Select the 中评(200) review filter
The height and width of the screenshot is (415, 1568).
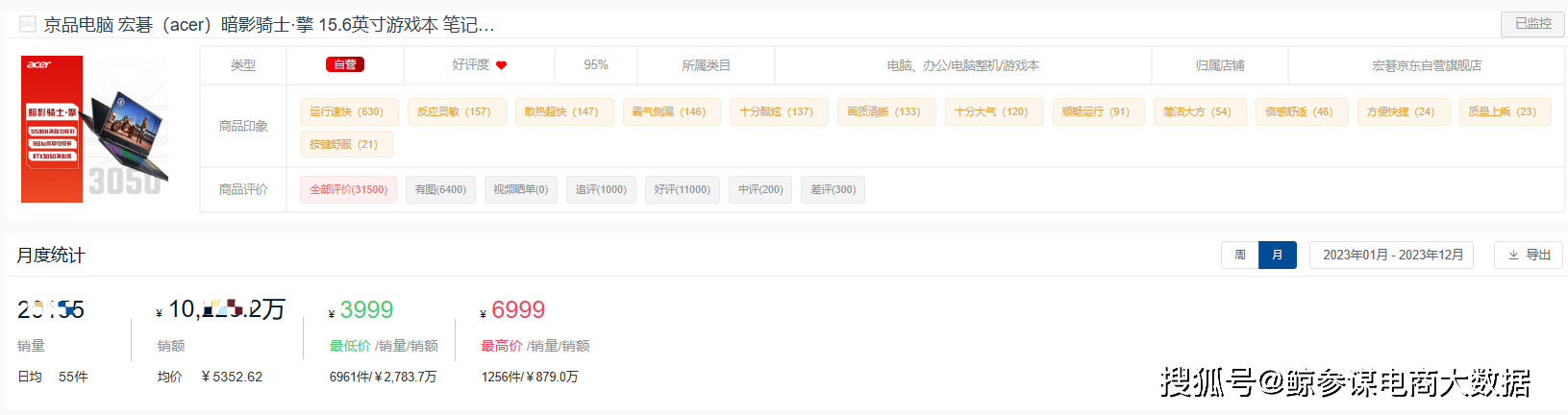[x=760, y=189]
